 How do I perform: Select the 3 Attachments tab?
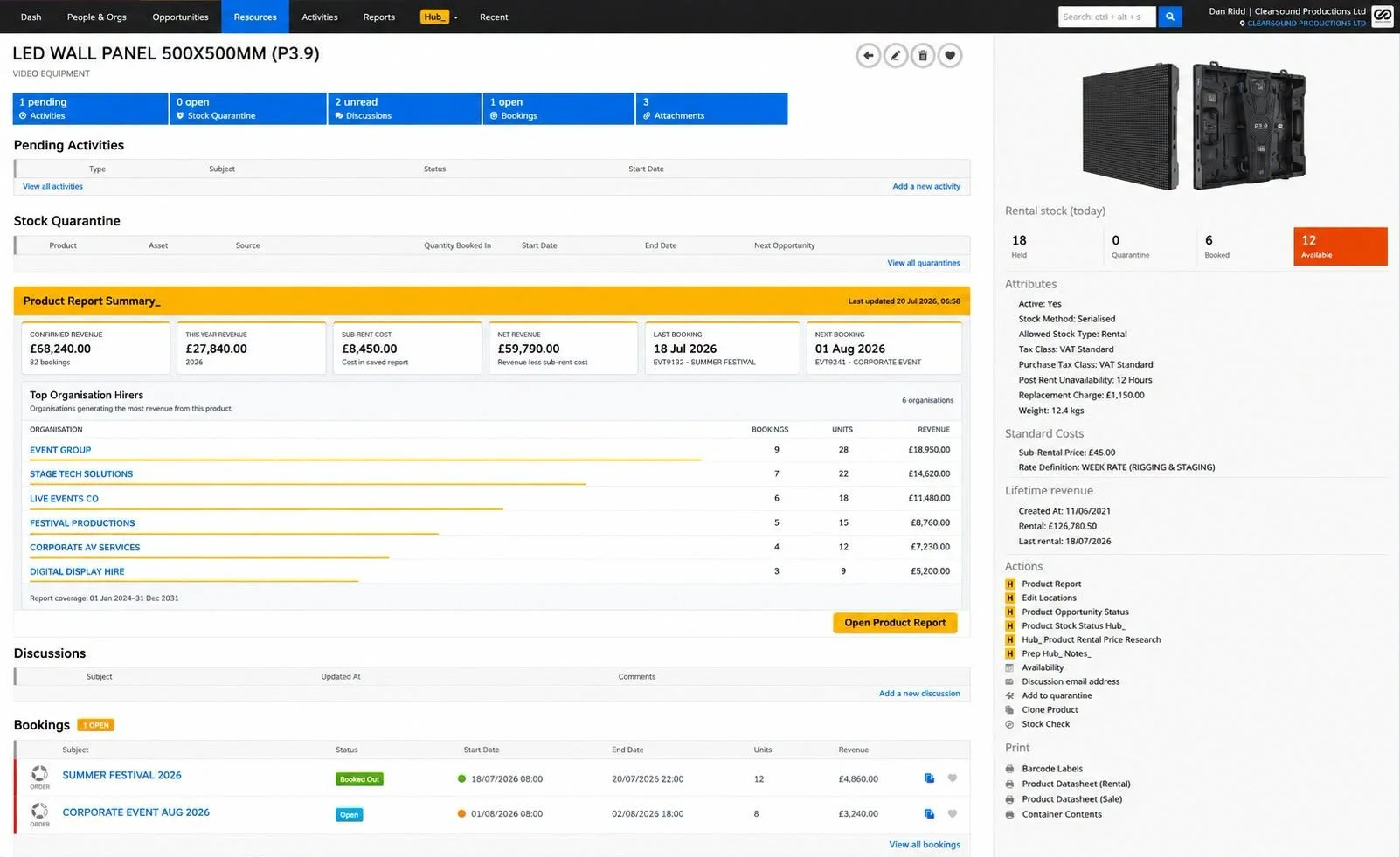coord(711,108)
